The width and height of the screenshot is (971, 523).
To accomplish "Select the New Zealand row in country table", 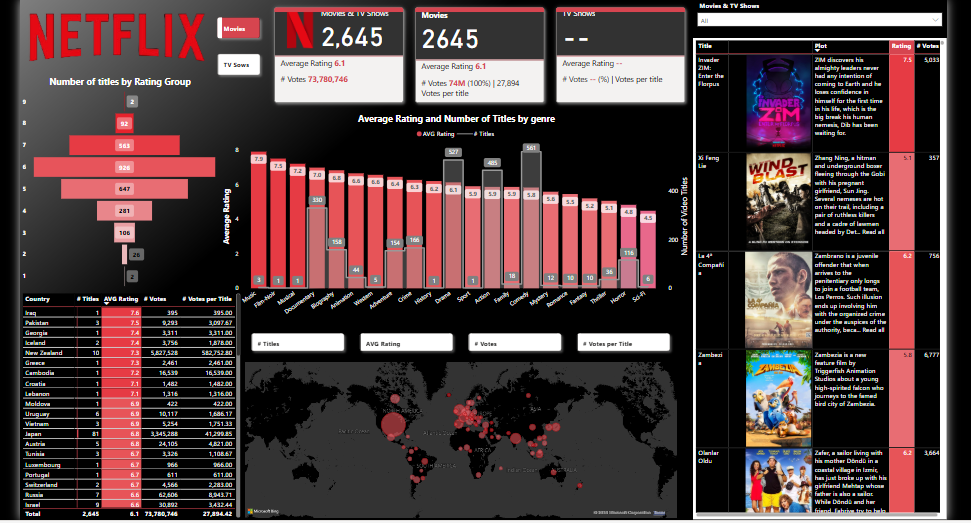I will [x=128, y=353].
